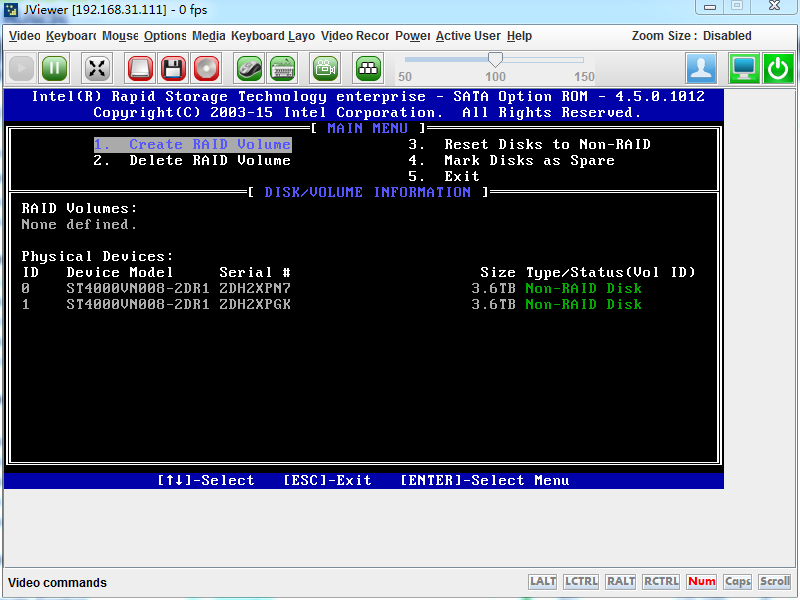
Task: Toggle full screen mode icon
Action: pyautogui.click(x=97, y=68)
